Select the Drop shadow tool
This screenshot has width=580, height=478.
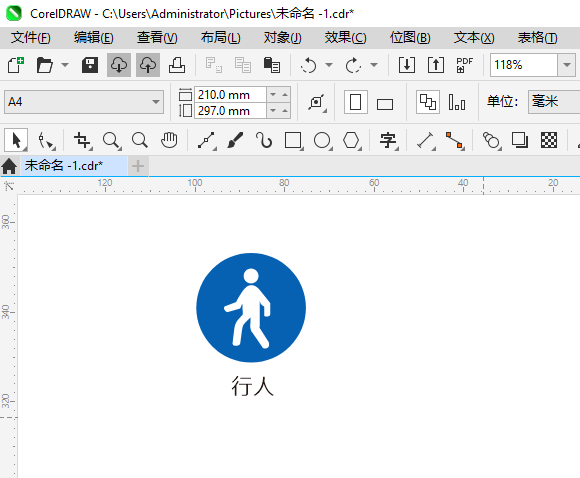click(520, 141)
